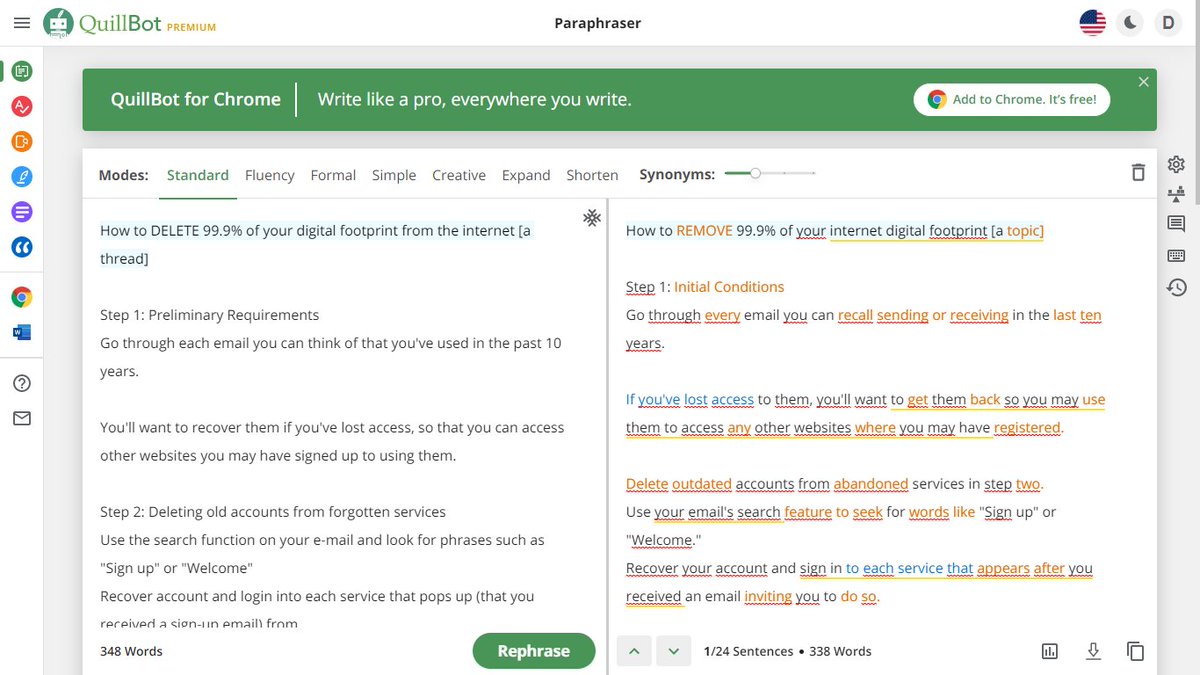
Task: Open the Paraphraser tool in sidebar
Action: [21, 71]
